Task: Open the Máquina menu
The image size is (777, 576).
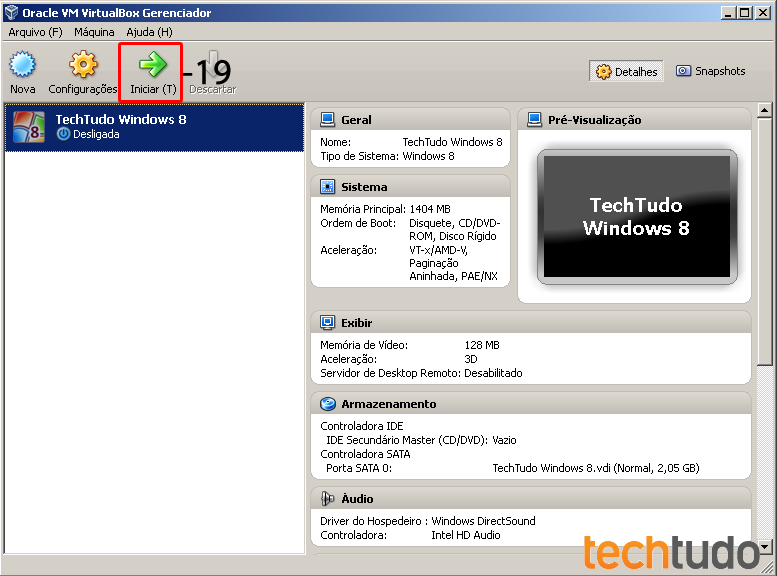Action: 94,32
